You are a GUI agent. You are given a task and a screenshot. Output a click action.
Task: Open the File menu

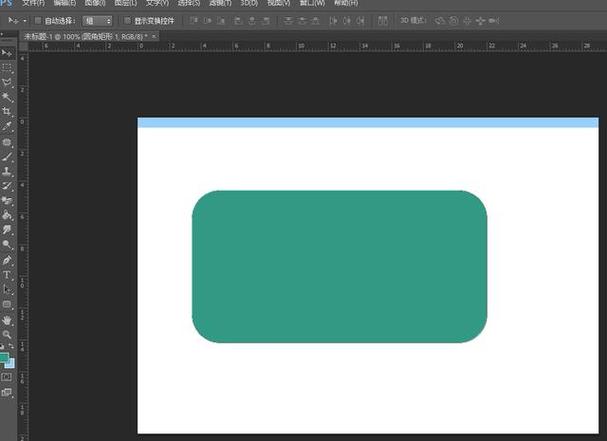pos(33,4)
